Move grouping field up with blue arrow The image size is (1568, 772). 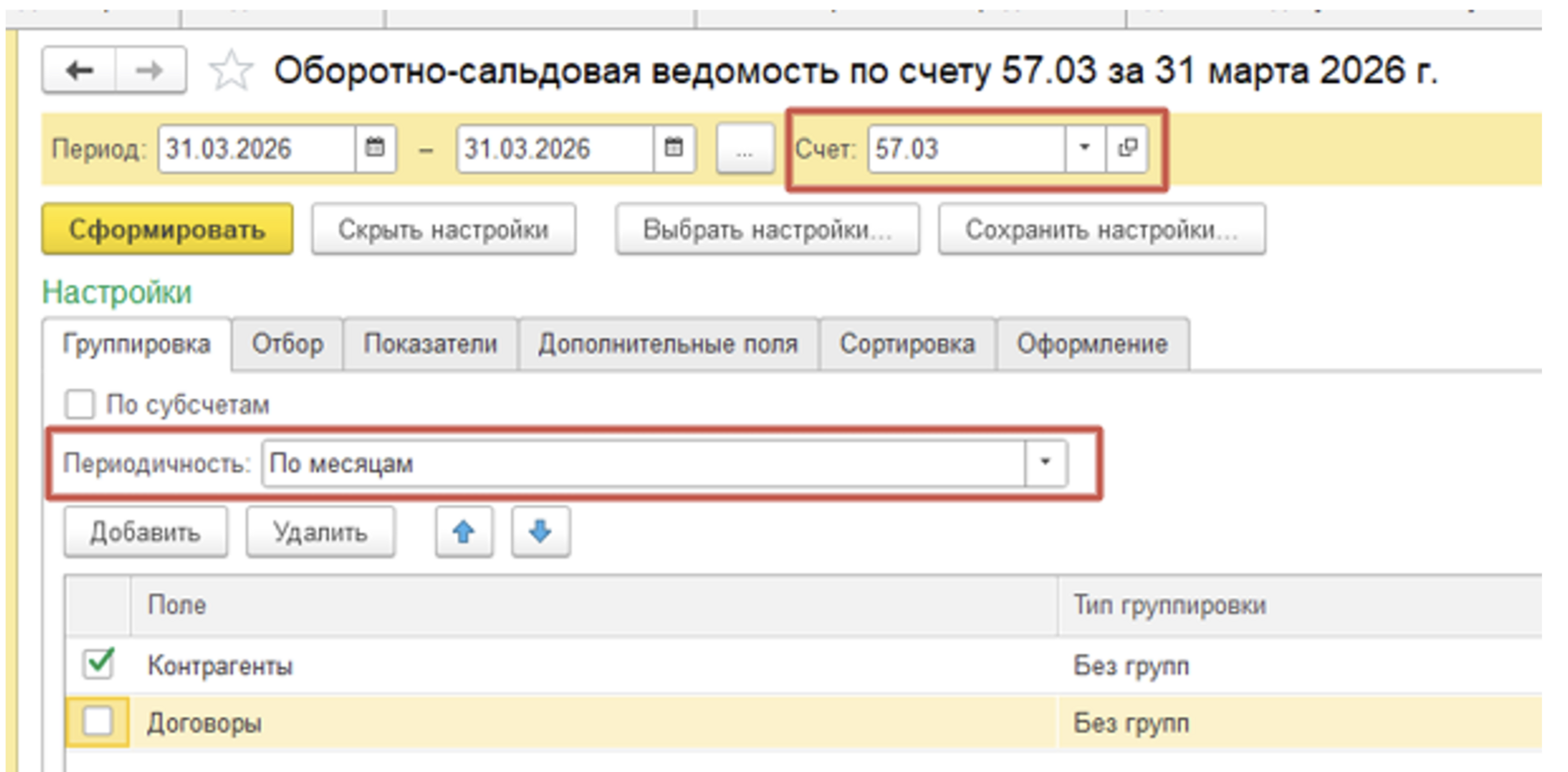464,532
